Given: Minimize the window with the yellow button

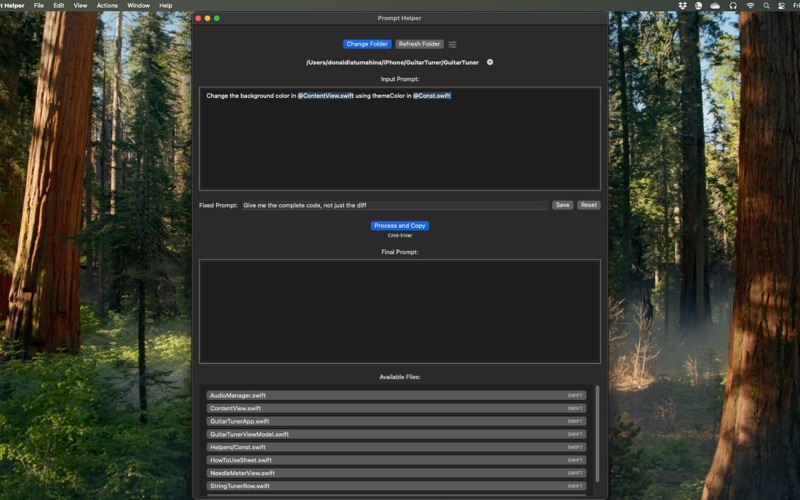Looking at the screenshot, I should pos(208,18).
